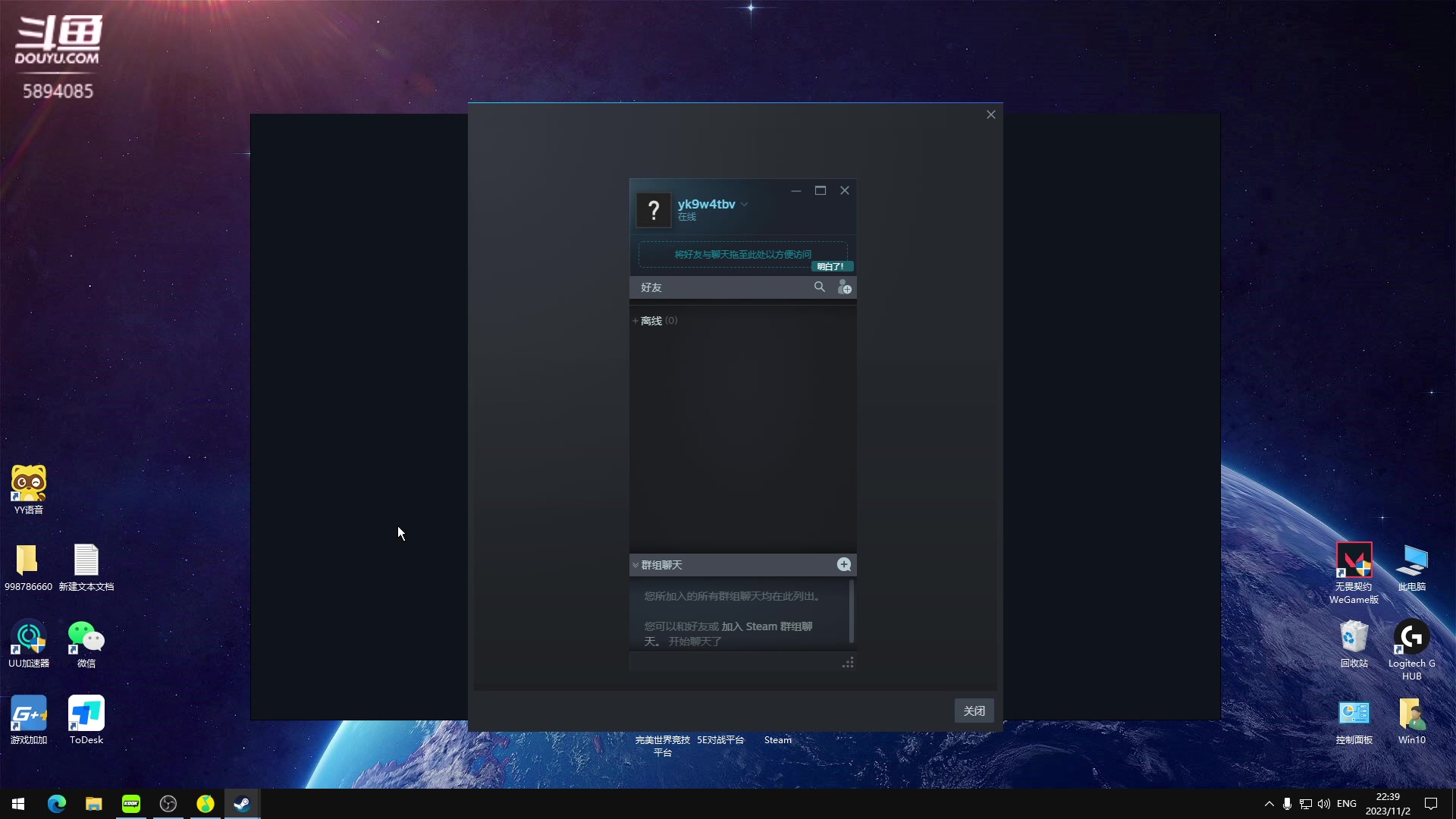The height and width of the screenshot is (819, 1456).
Task: Open Microsoft Edge from taskbar
Action: [x=56, y=804]
